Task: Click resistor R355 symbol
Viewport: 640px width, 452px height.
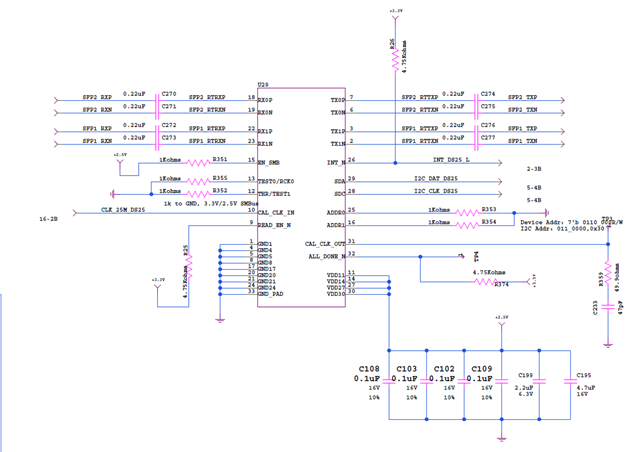Action: tap(198, 182)
